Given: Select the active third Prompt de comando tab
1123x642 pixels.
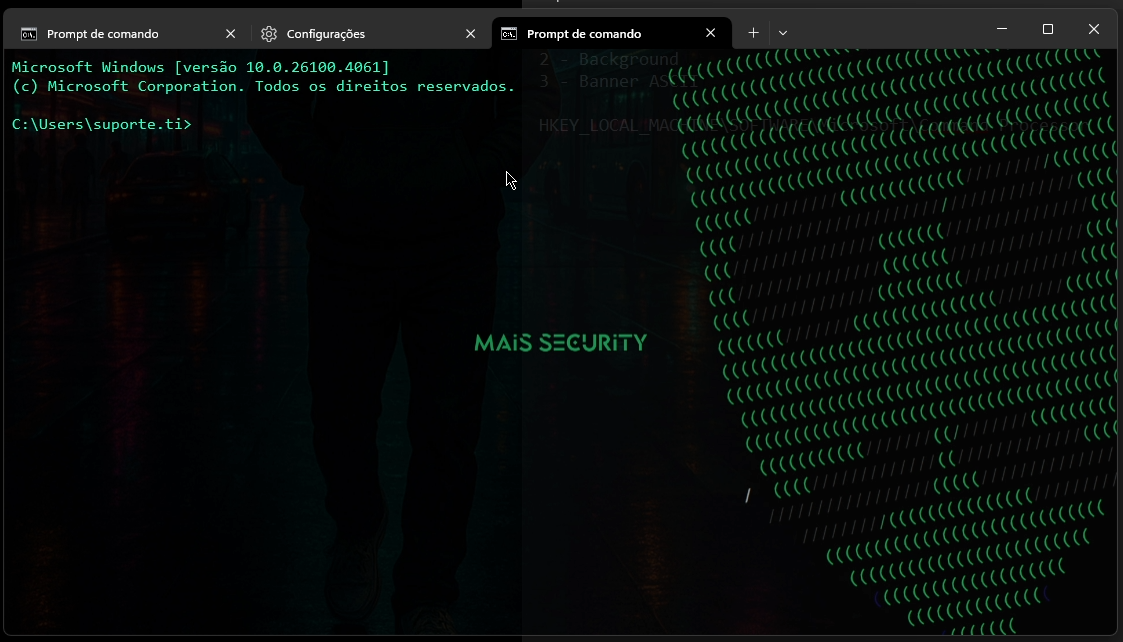Looking at the screenshot, I should (x=611, y=34).
